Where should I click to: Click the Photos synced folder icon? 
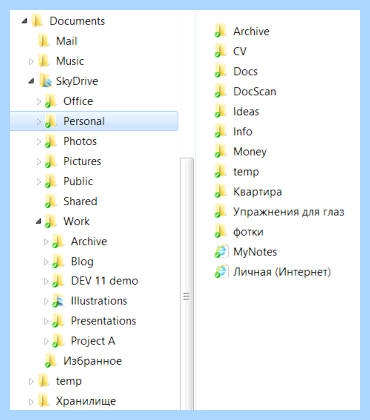coord(51,141)
